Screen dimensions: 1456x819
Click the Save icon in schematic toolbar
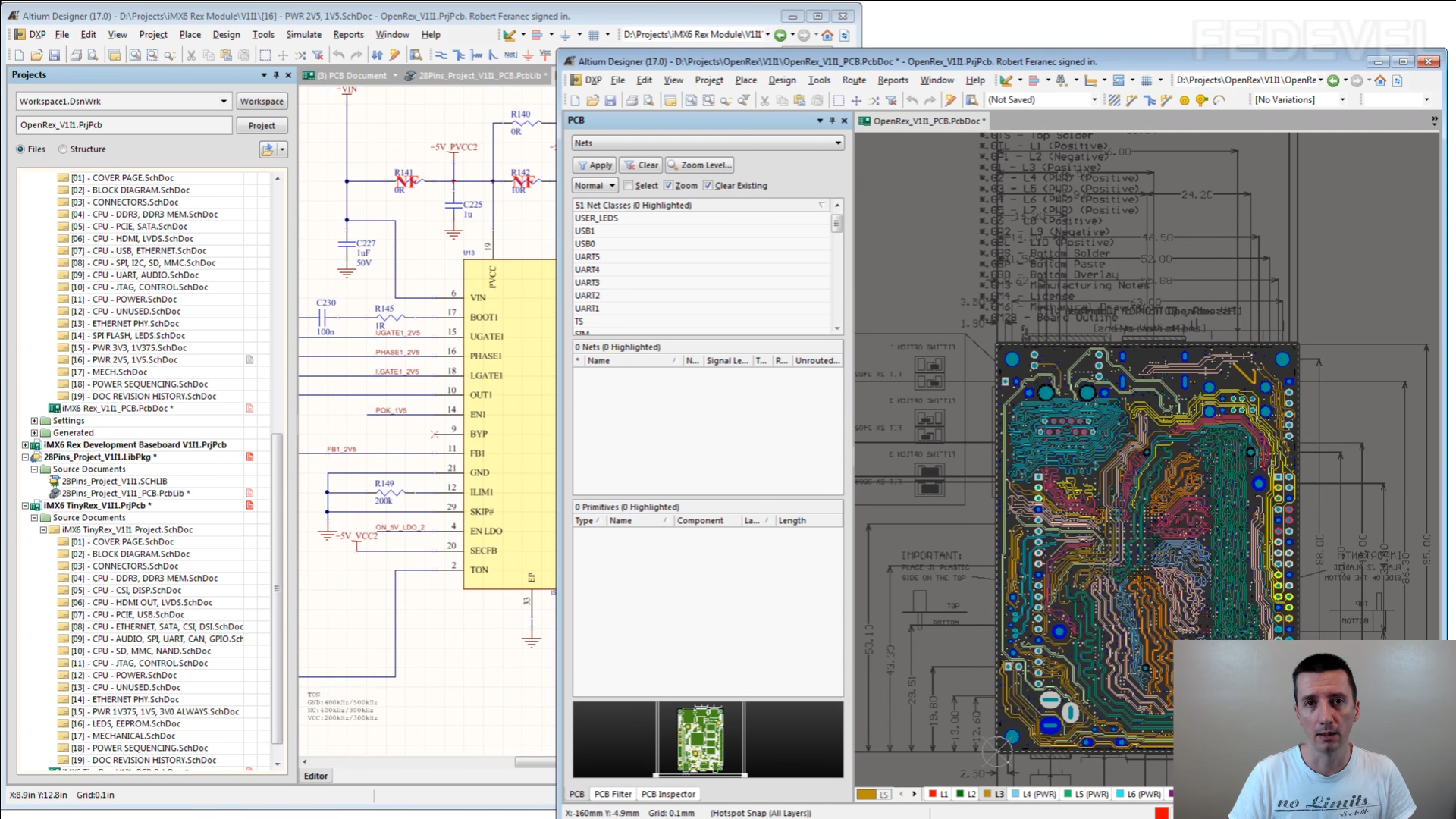(55, 55)
